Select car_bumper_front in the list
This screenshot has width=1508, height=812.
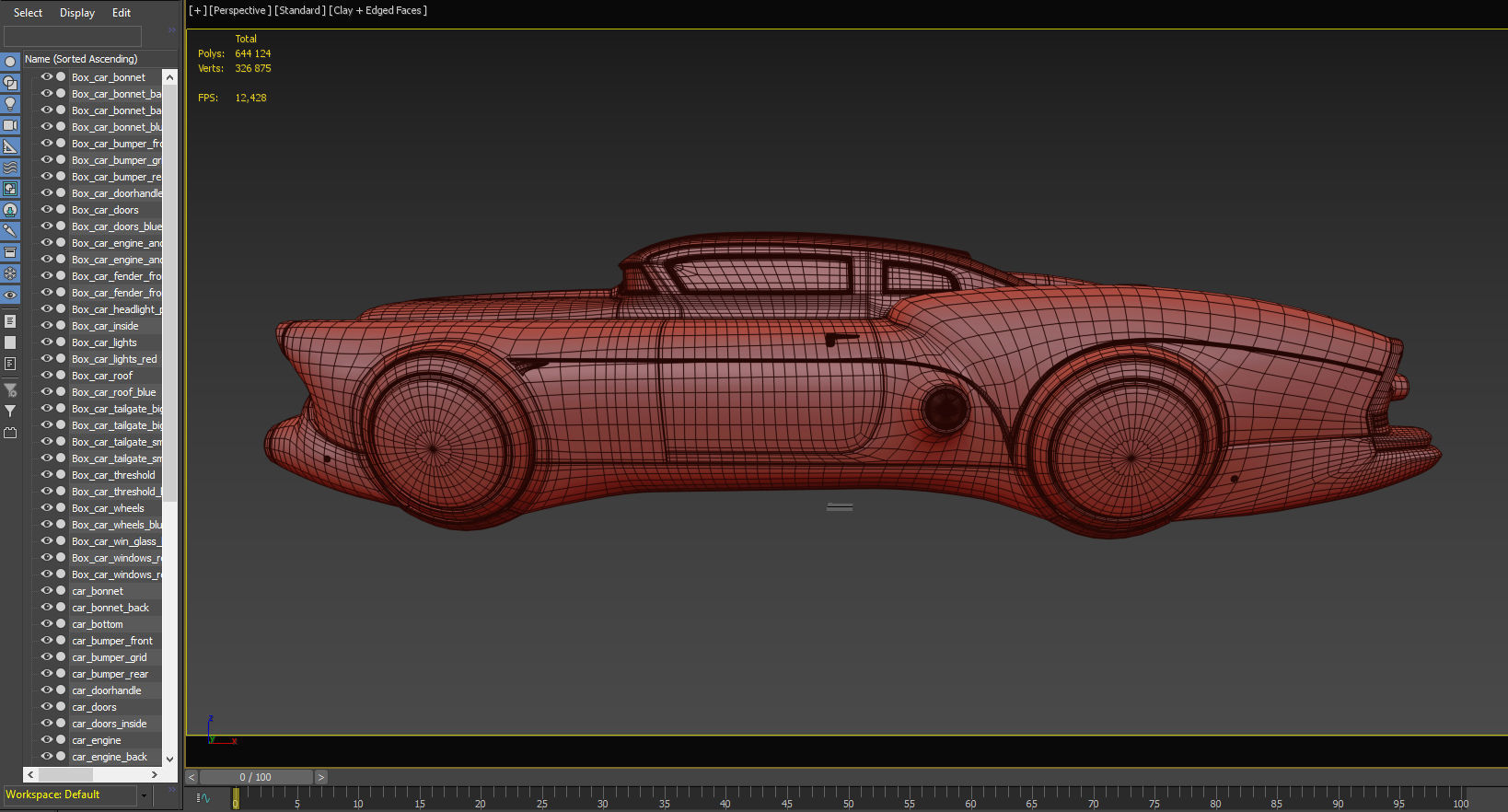pos(112,641)
